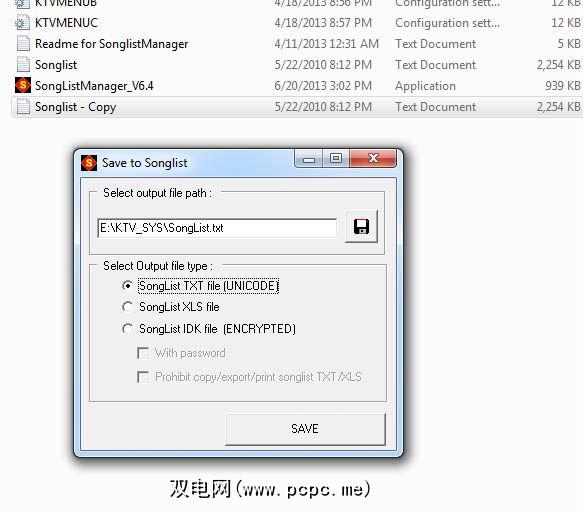Maximize the Save to Songlist dialog
The width and height of the screenshot is (583, 512).
[x=336, y=159]
